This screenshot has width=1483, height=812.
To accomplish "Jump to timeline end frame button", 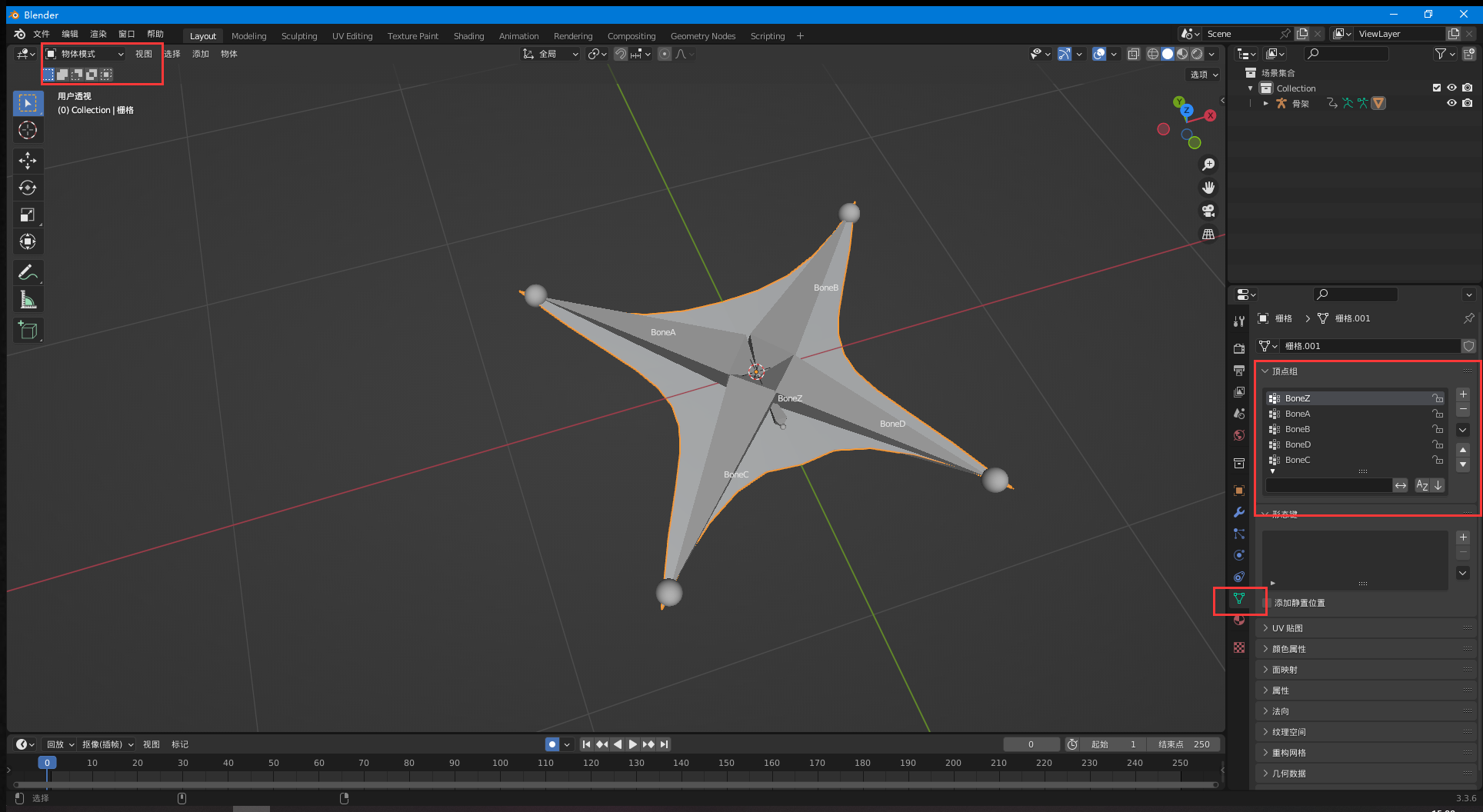I will click(664, 744).
